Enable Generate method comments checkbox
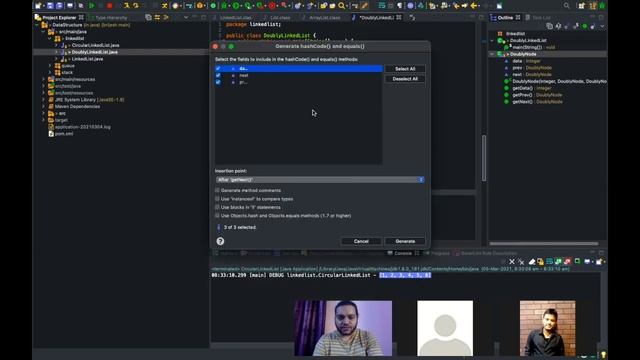640x360 pixels. tap(217, 190)
